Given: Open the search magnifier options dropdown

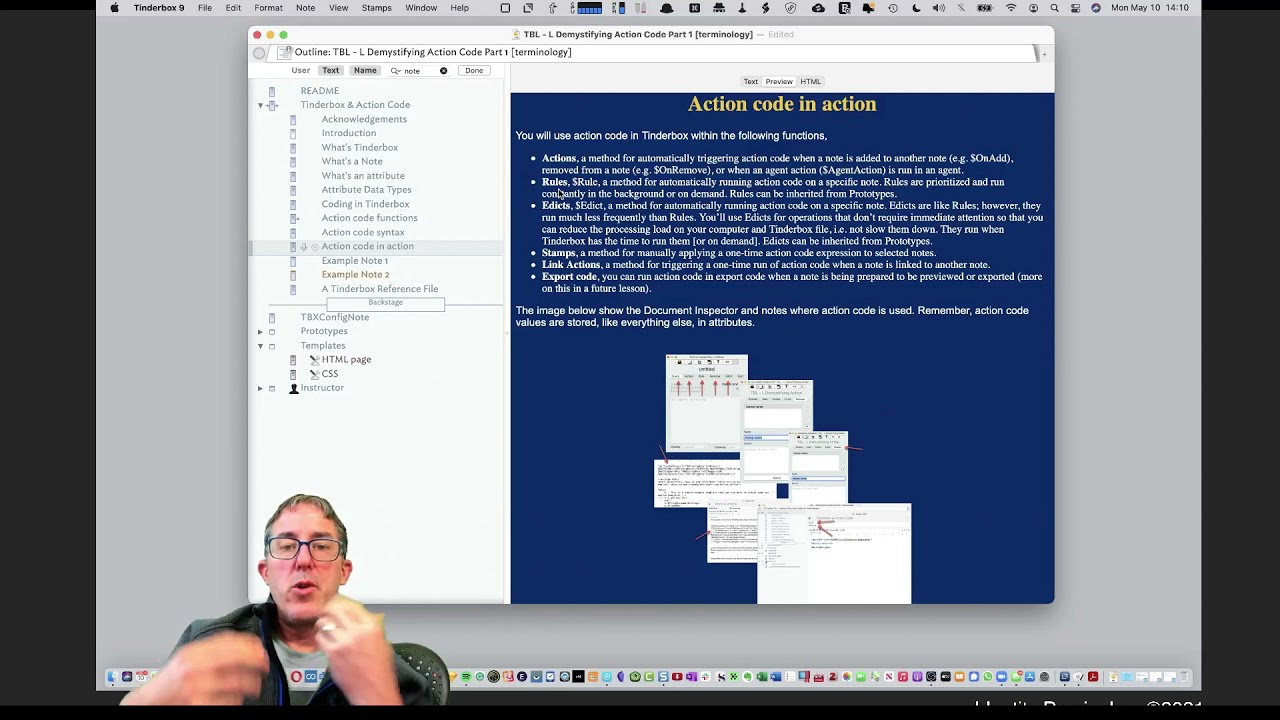Looking at the screenshot, I should (x=395, y=71).
